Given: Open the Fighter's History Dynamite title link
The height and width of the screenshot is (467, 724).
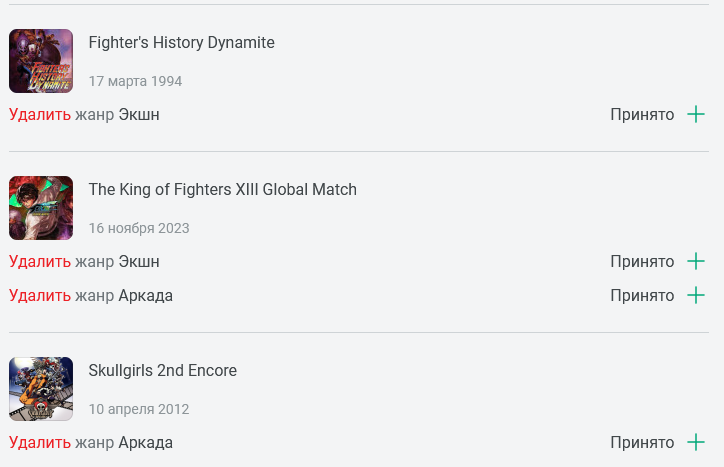Looking at the screenshot, I should [x=181, y=42].
